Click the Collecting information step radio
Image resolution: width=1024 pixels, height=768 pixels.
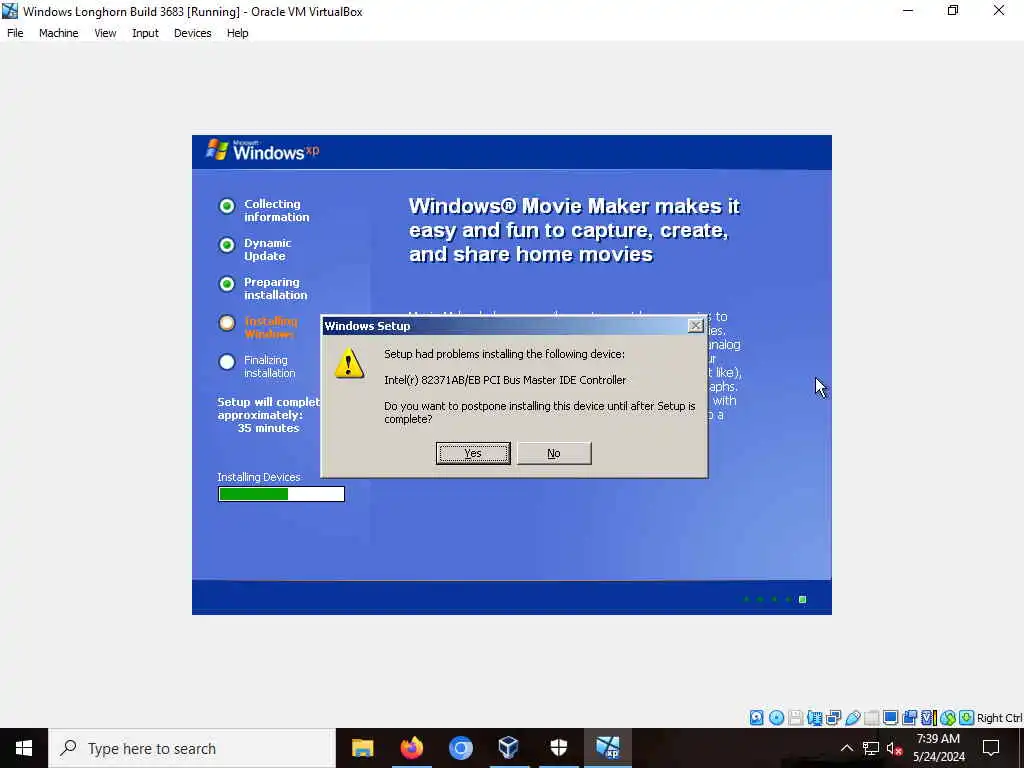pos(227,206)
